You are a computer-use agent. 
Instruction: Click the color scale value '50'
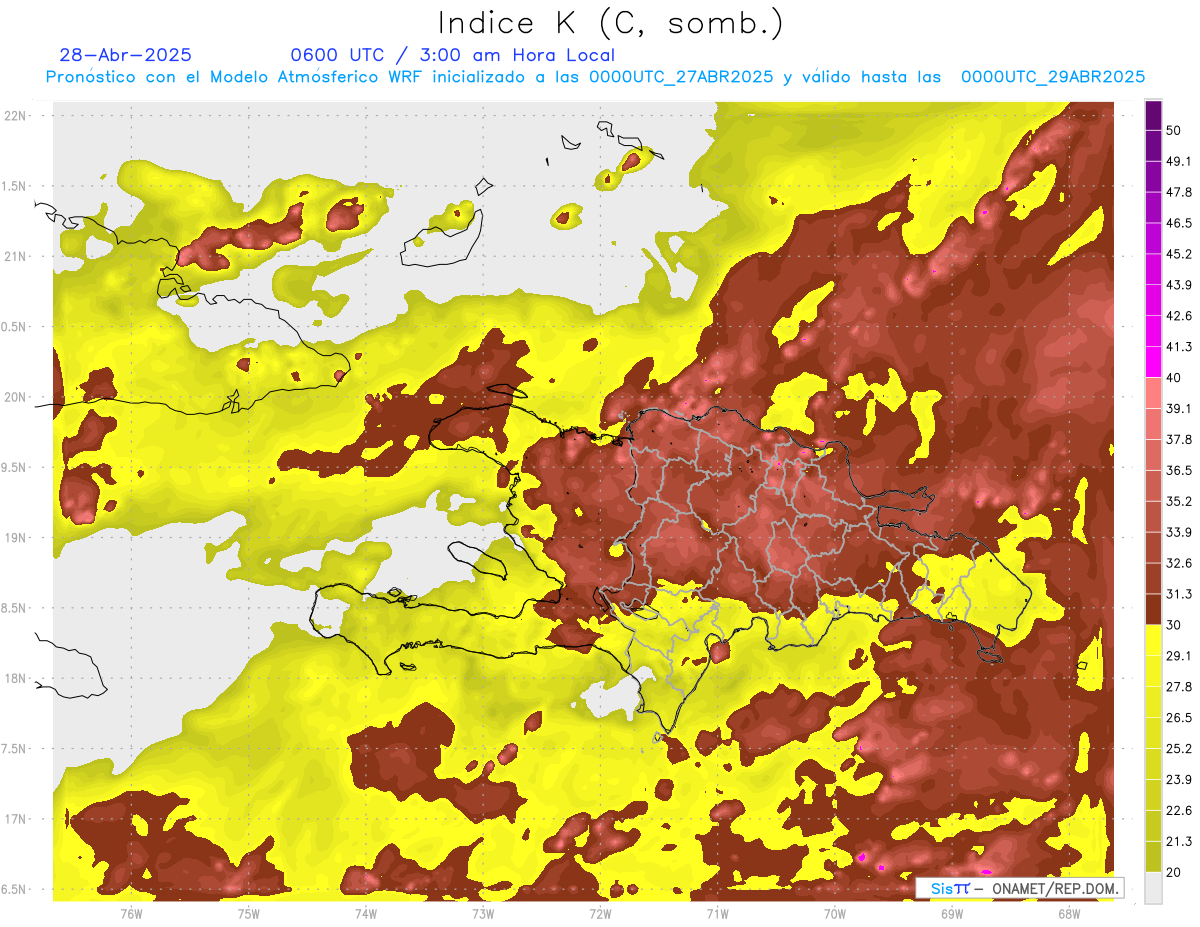[x=1175, y=130]
